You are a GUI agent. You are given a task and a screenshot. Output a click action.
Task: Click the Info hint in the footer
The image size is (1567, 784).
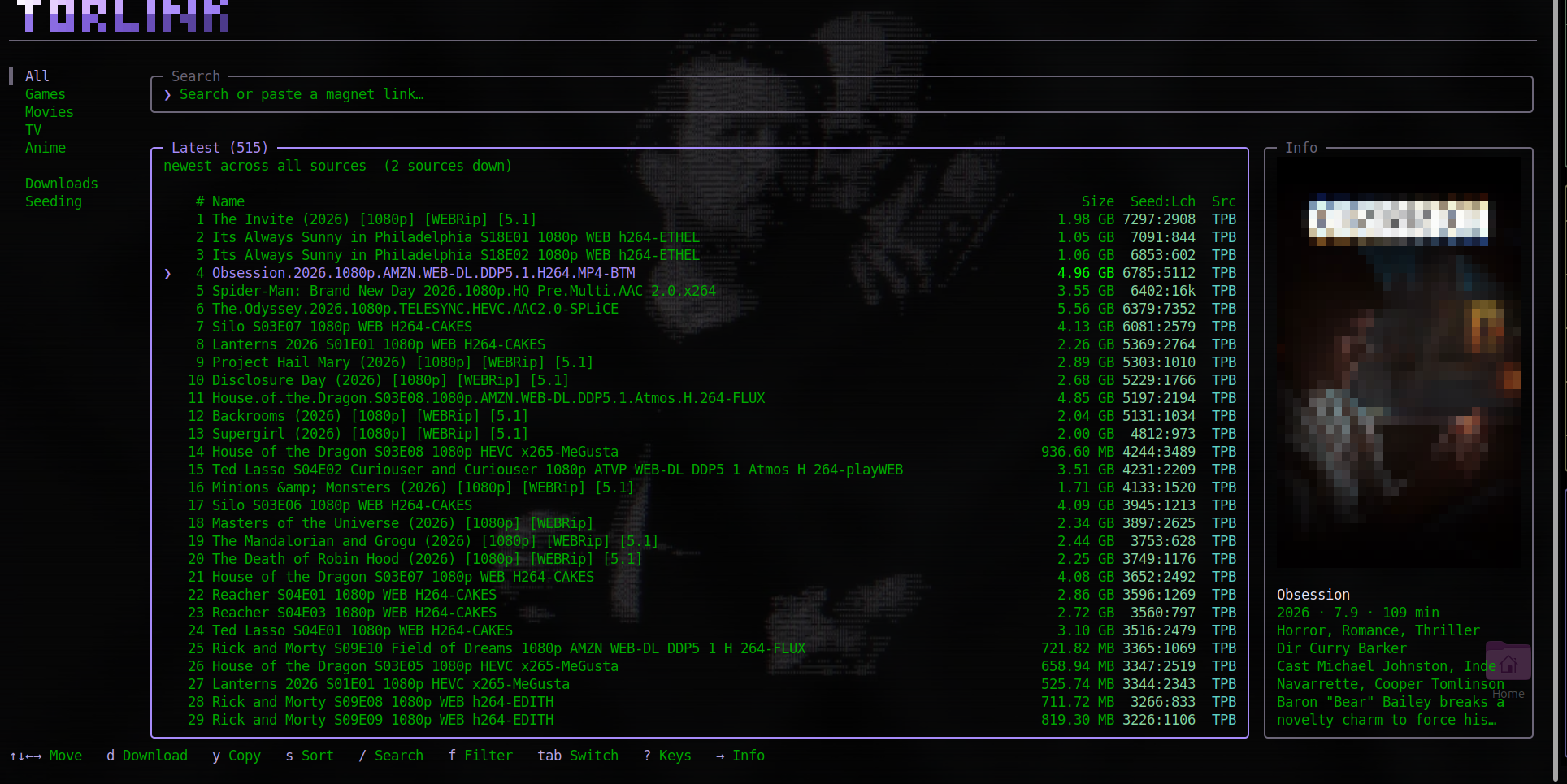740,756
